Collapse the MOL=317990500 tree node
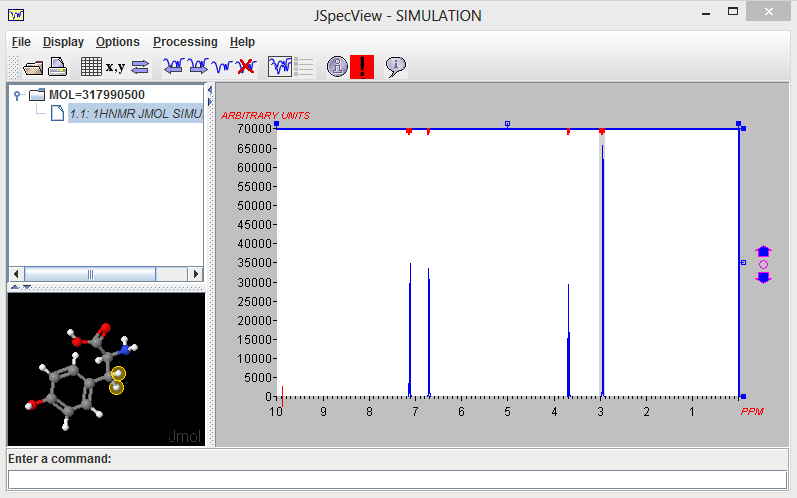This screenshot has height=498, width=797. click(x=18, y=95)
